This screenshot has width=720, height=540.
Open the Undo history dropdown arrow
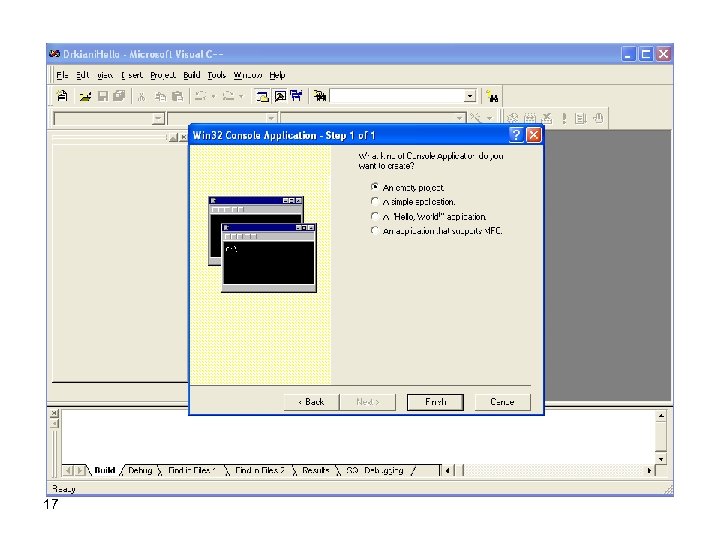coord(213,96)
